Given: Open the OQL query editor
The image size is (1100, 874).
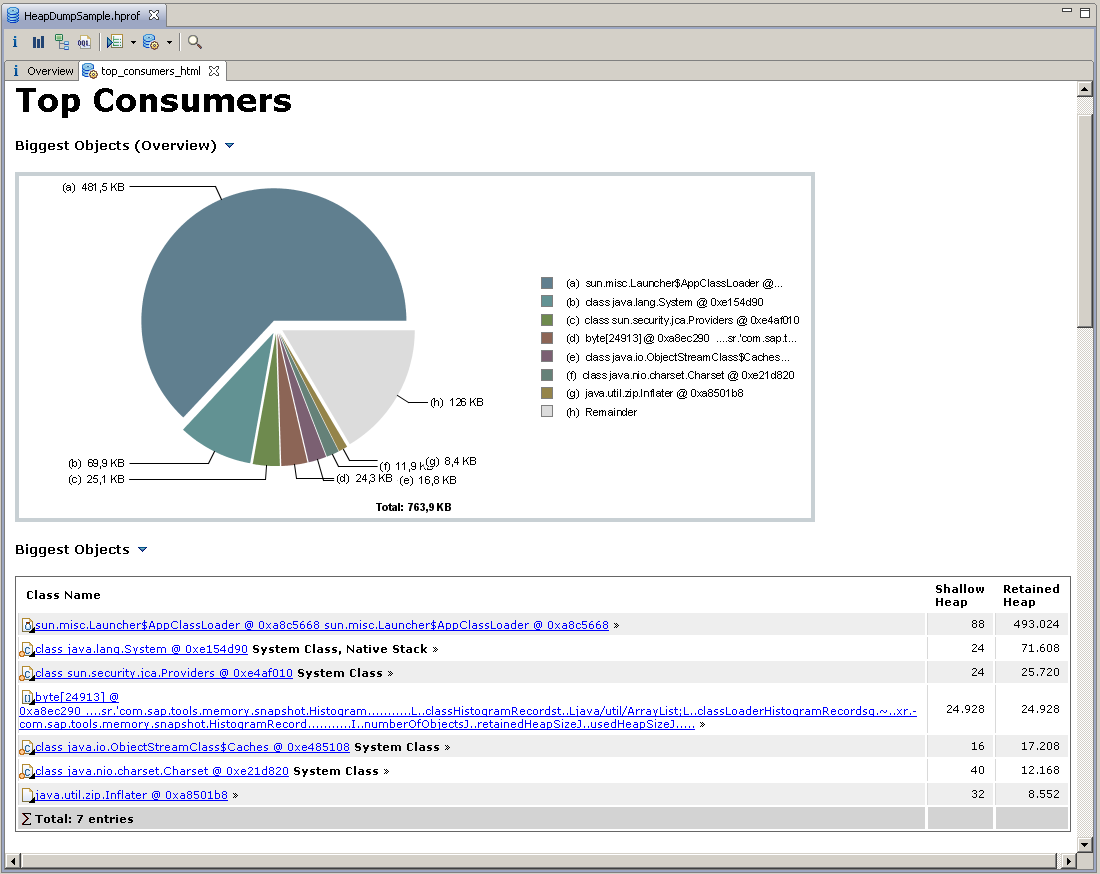Looking at the screenshot, I should pos(84,44).
